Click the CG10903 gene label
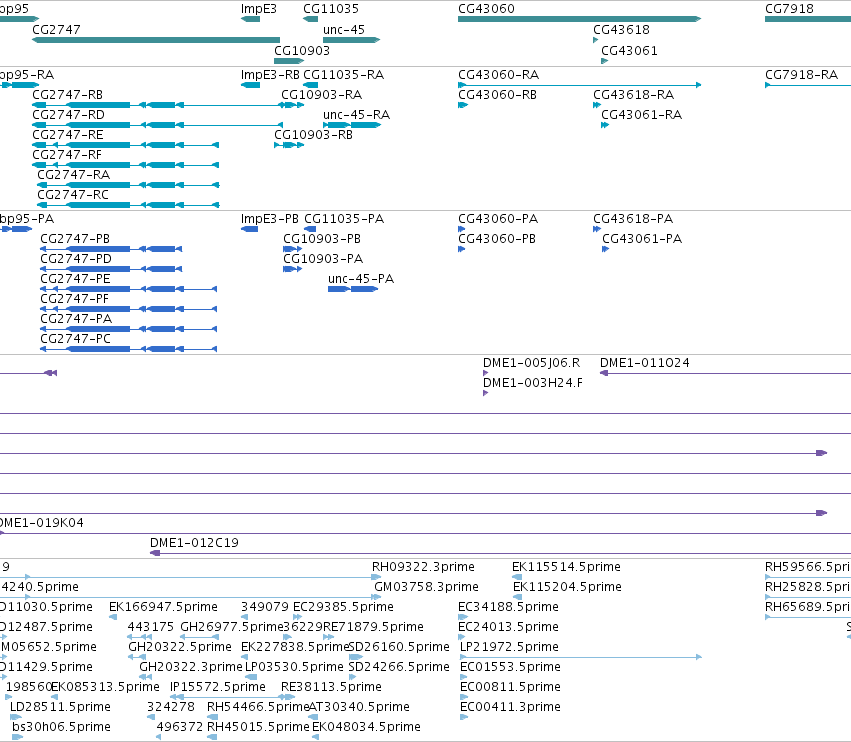The height and width of the screenshot is (742, 851). (x=302, y=50)
